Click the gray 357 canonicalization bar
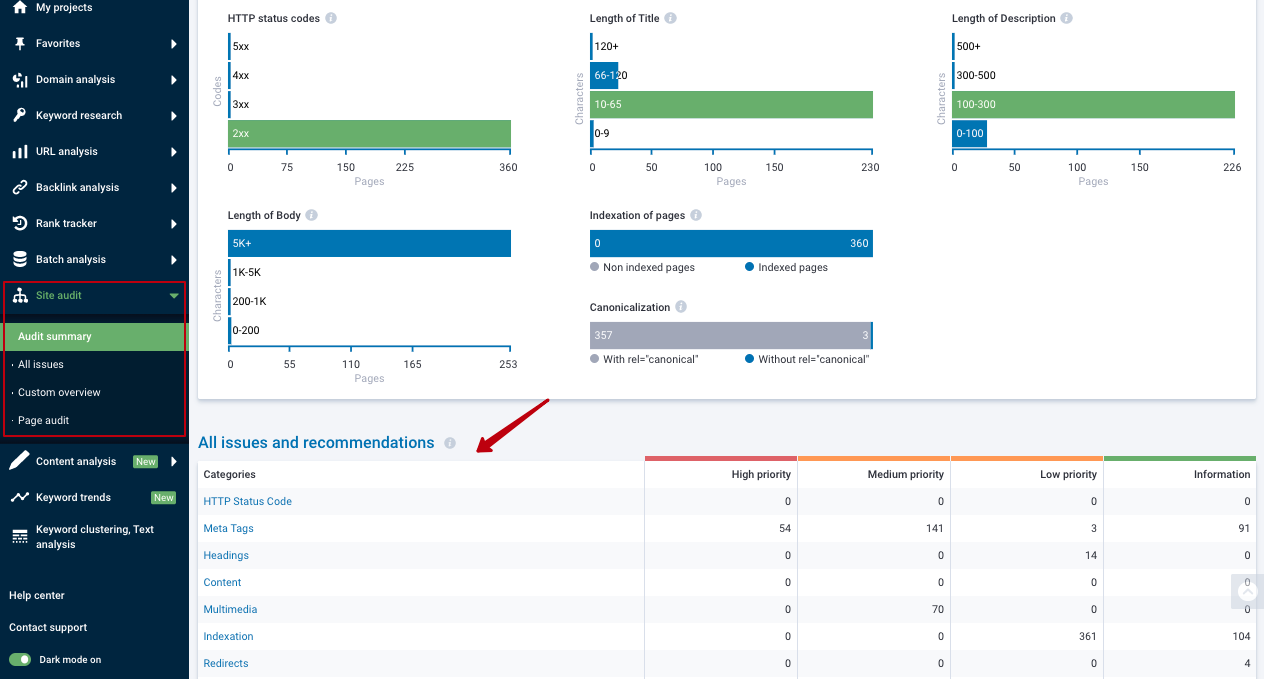1264x679 pixels. point(730,335)
